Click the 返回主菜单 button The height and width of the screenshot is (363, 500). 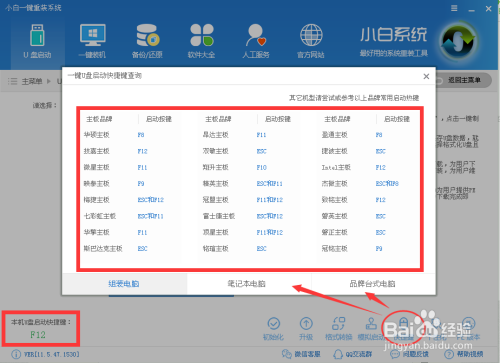click(x=463, y=80)
